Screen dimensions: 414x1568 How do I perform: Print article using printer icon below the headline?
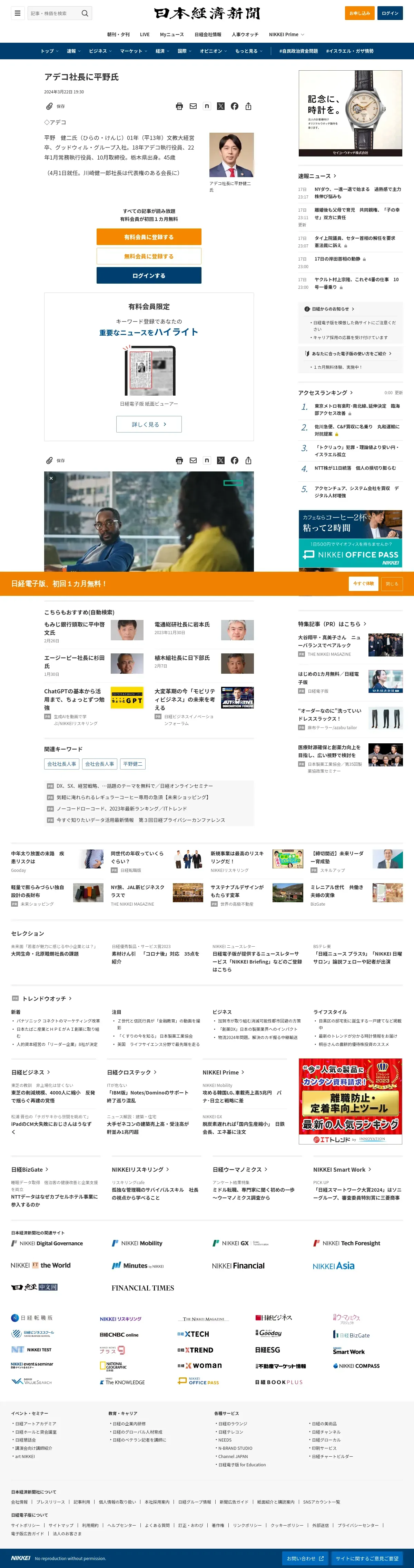click(179, 106)
